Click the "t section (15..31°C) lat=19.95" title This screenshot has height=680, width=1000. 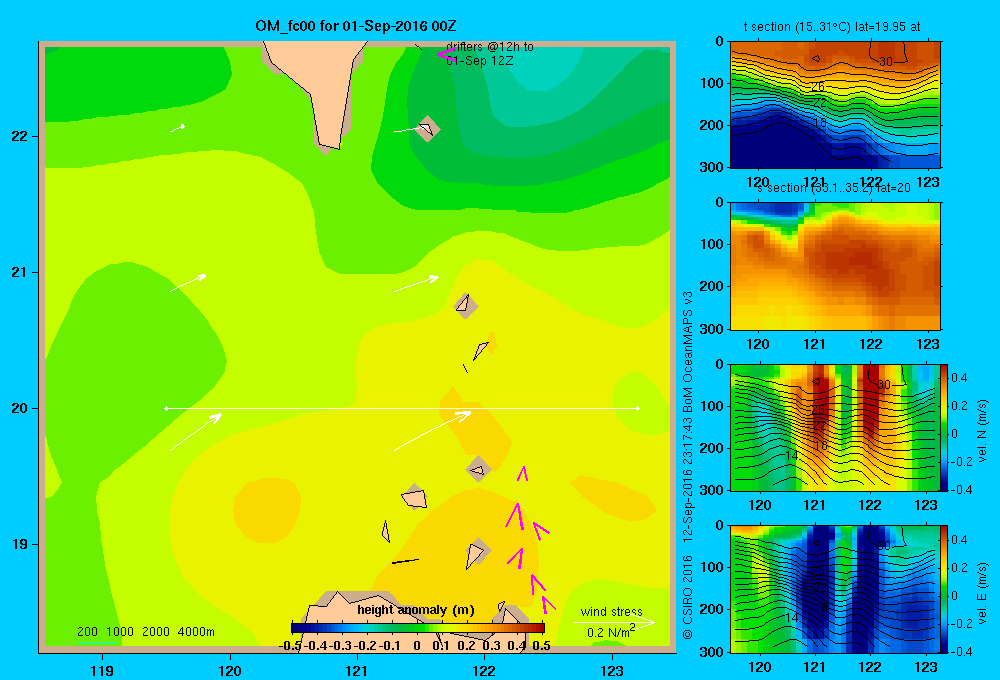point(832,27)
